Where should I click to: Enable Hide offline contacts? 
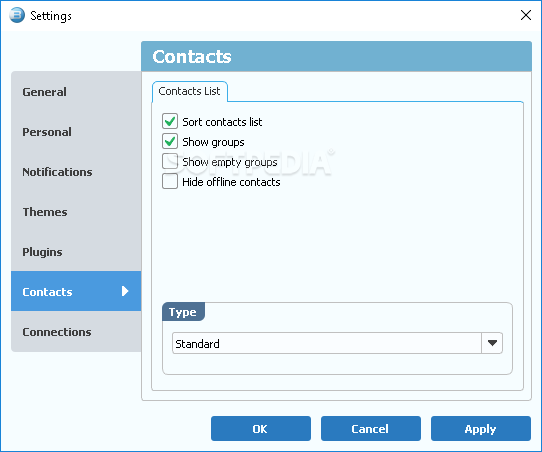point(170,181)
